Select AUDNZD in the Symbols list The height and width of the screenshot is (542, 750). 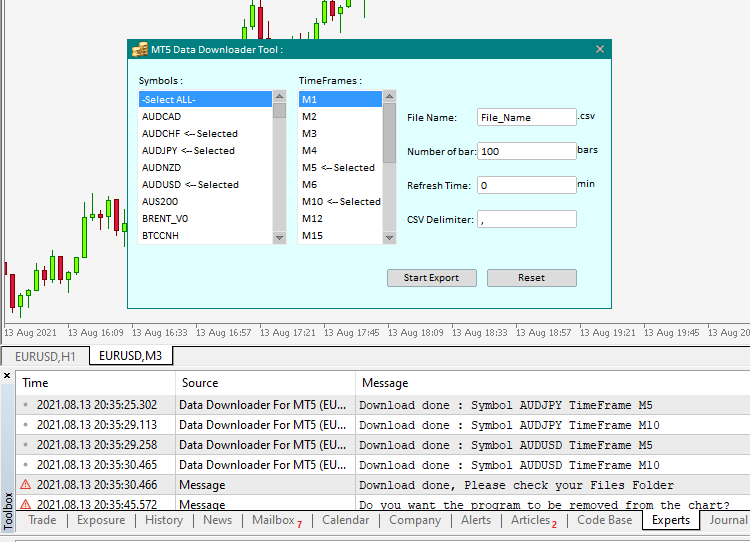205,167
